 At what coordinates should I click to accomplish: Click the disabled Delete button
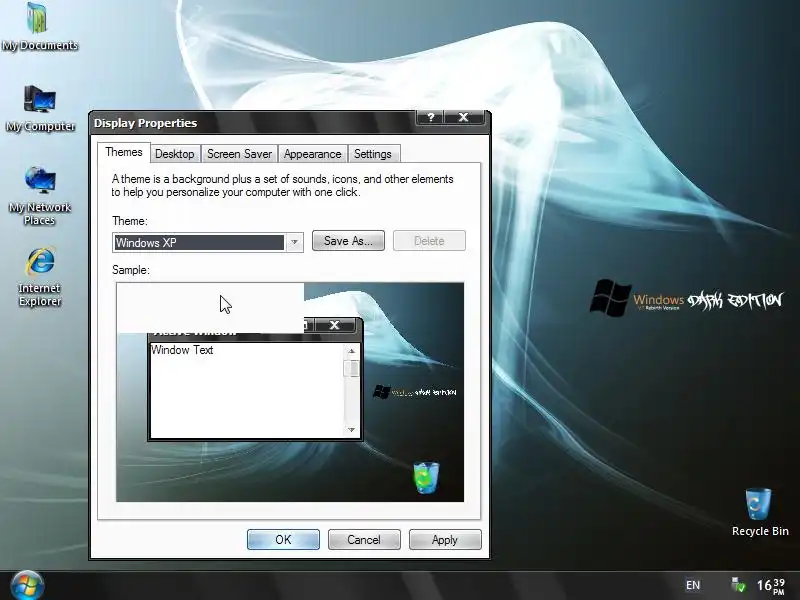[x=429, y=241]
